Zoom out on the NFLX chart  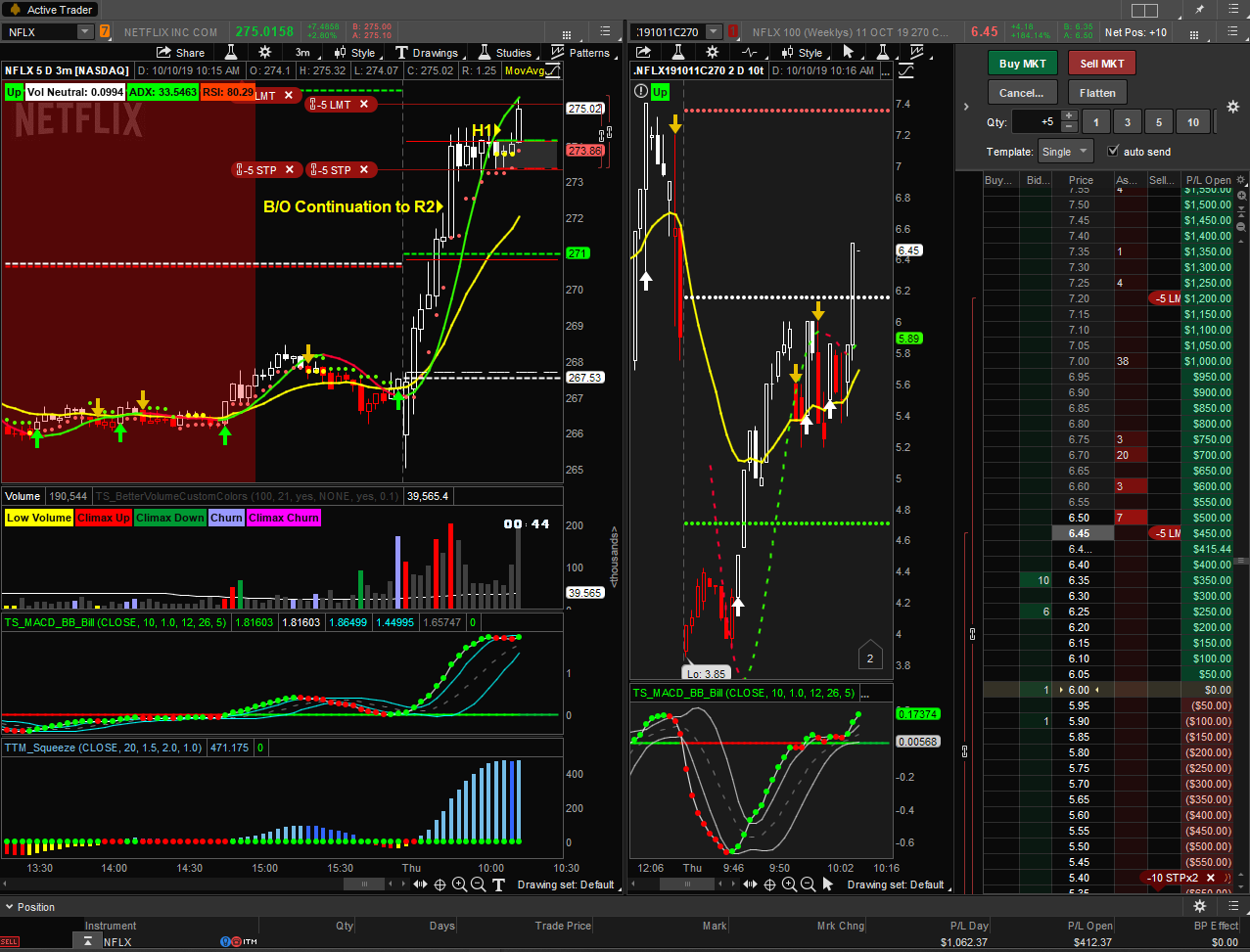click(479, 884)
